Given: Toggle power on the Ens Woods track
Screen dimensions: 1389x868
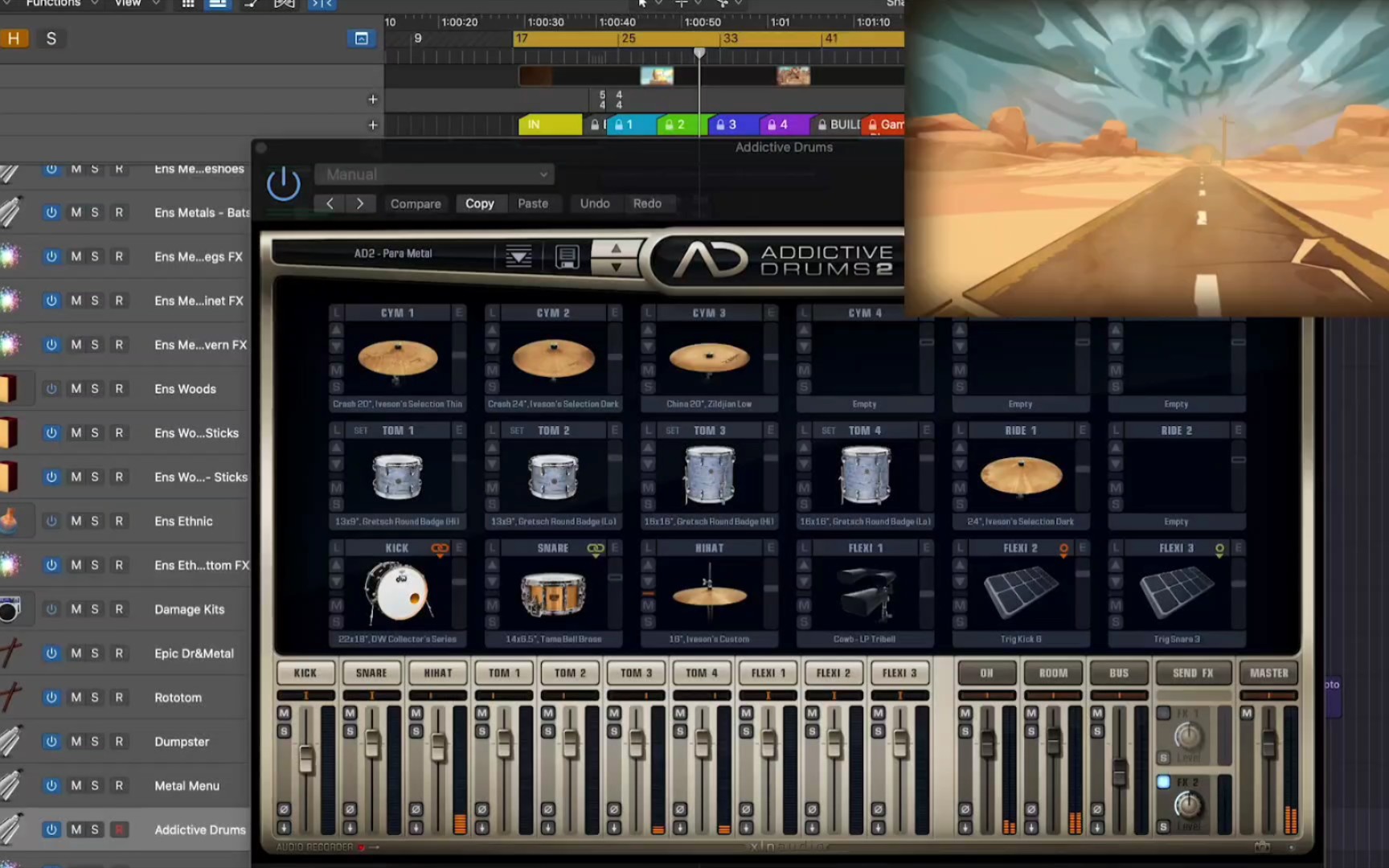Looking at the screenshot, I should click(x=51, y=389).
